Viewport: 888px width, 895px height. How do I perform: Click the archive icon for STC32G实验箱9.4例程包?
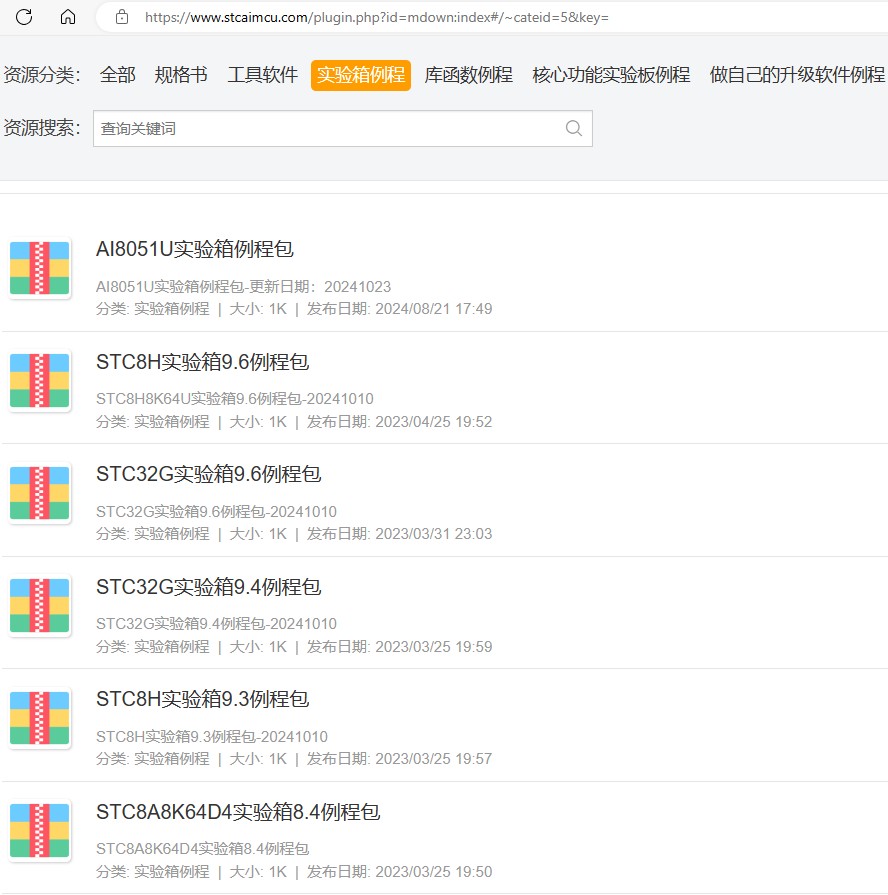coord(40,605)
